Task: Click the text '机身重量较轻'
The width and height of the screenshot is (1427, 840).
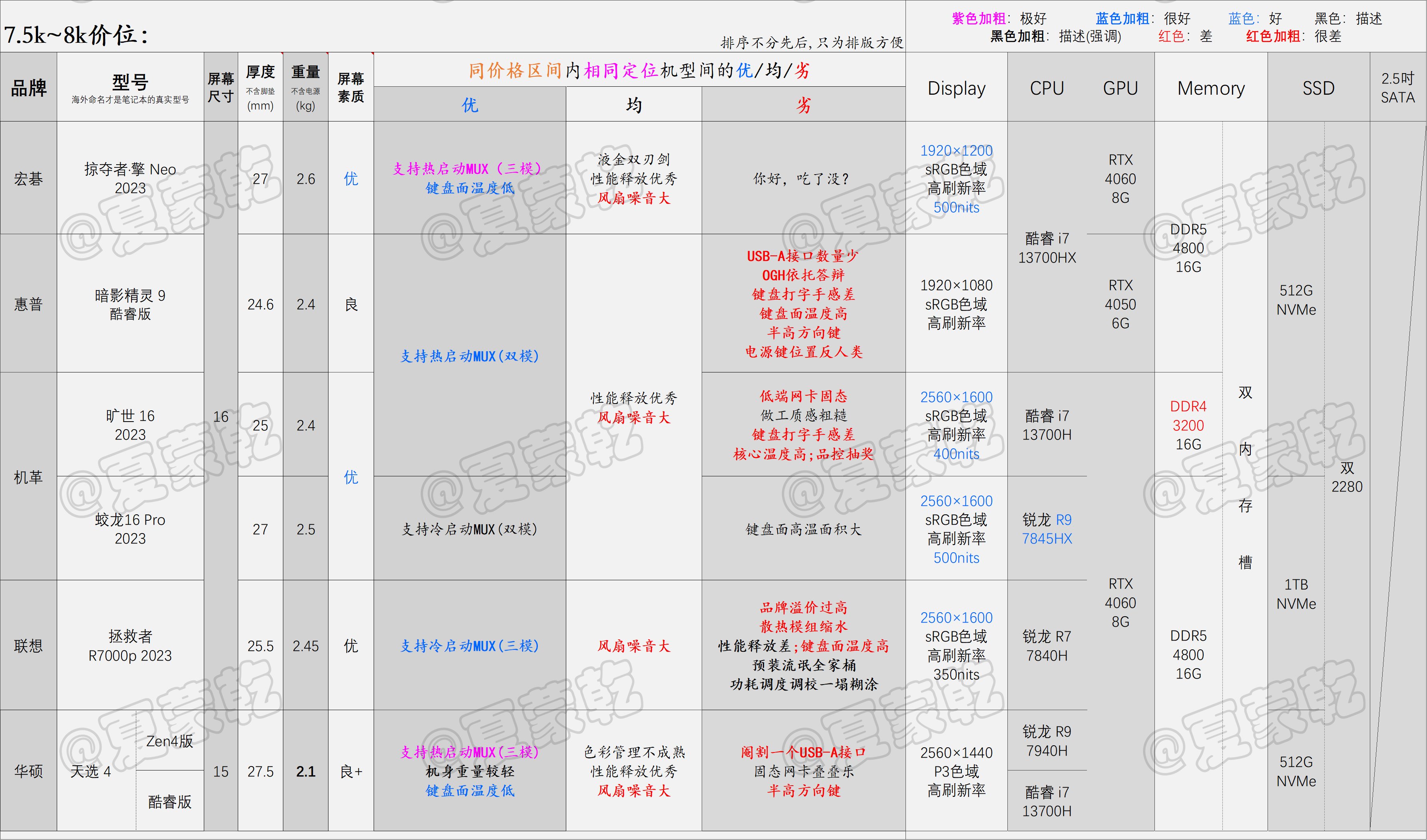Action: pyautogui.click(x=470, y=771)
